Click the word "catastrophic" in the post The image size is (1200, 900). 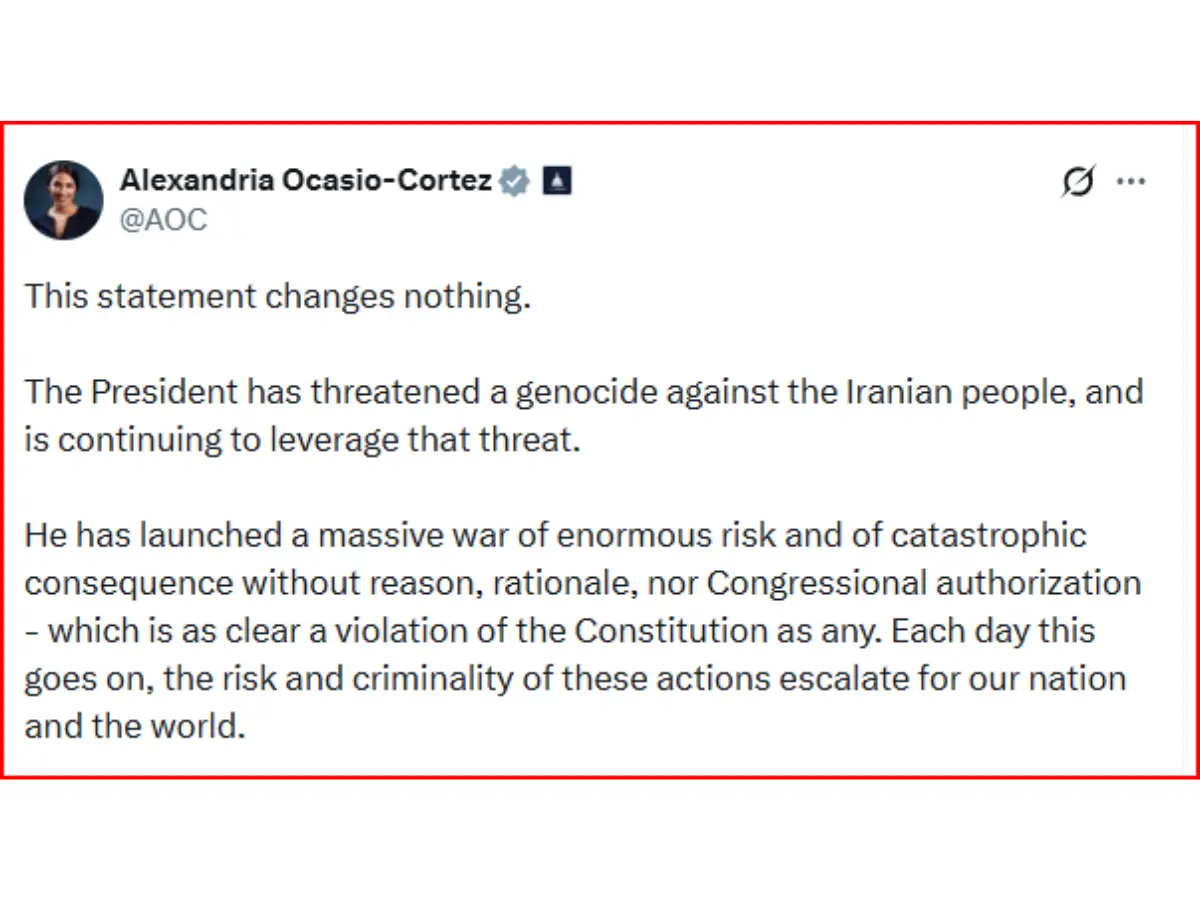[x=988, y=535]
